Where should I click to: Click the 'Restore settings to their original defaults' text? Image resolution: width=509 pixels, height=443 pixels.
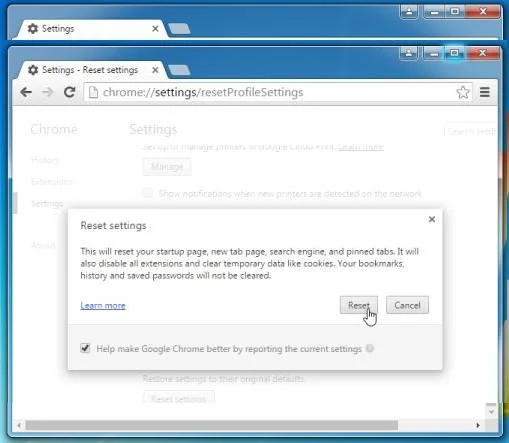click(x=223, y=379)
